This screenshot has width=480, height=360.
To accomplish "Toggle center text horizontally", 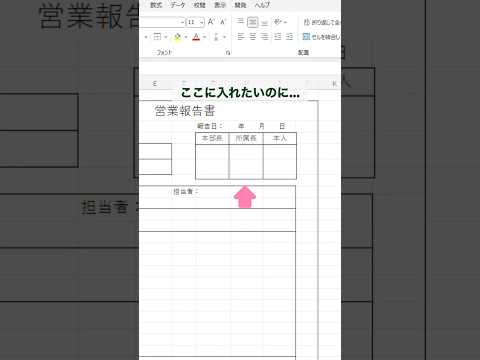I will click(x=253, y=37).
